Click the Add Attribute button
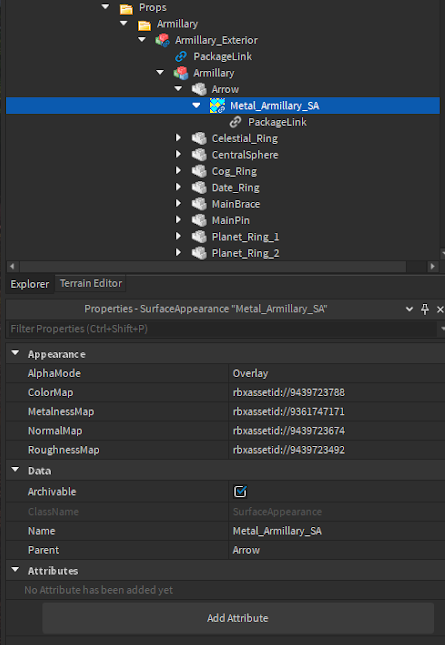This screenshot has width=445, height=645. click(238, 618)
